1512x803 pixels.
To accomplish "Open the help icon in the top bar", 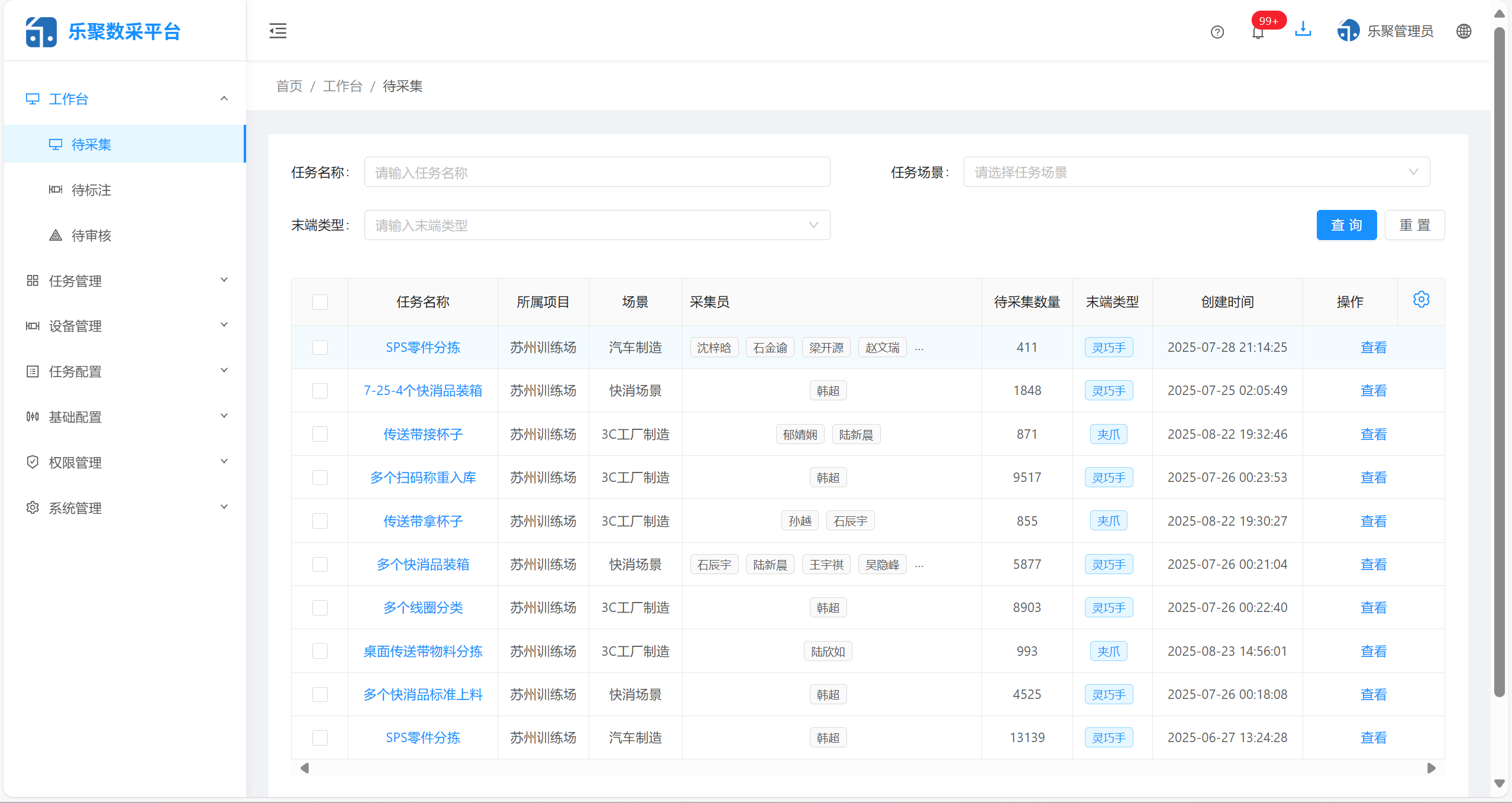I will pyautogui.click(x=1217, y=32).
